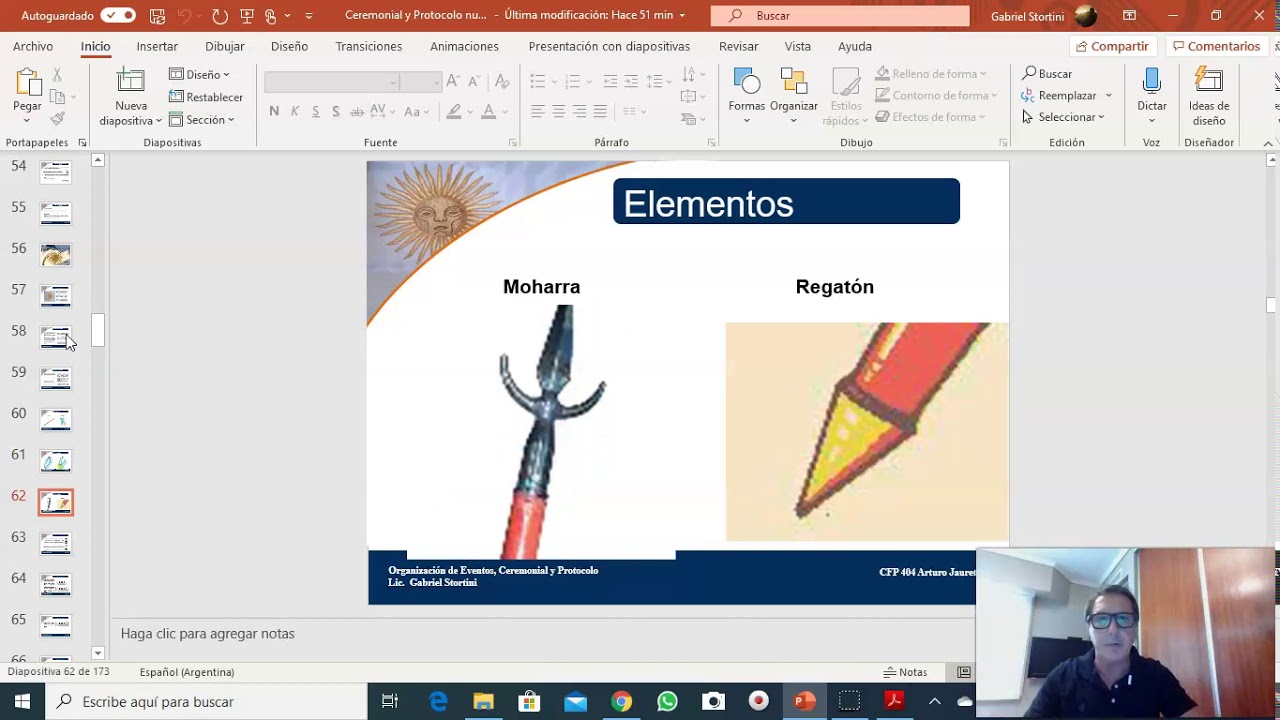Image resolution: width=1280 pixels, height=720 pixels.
Task: Click the clear formatting icon
Action: click(502, 82)
